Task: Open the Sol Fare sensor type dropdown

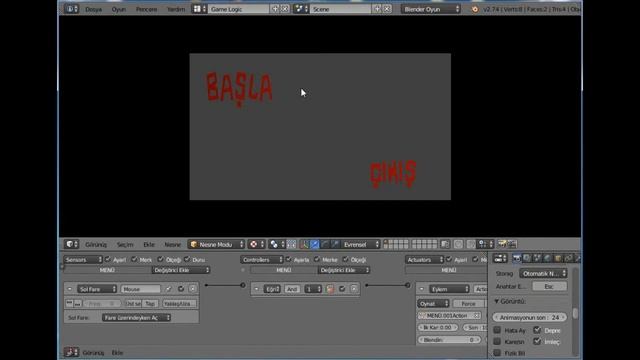Action: (97, 289)
